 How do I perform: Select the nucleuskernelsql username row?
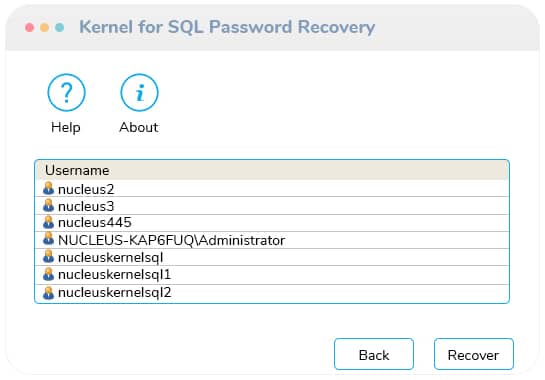pyautogui.click(x=272, y=257)
